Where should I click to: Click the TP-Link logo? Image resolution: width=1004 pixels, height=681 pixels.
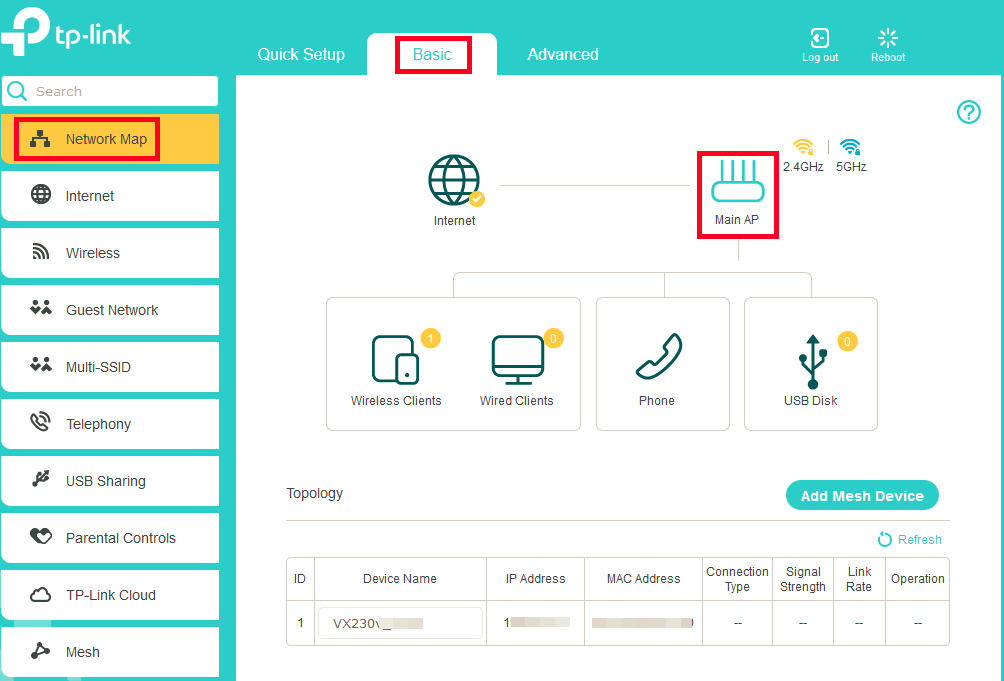pyautogui.click(x=65, y=32)
